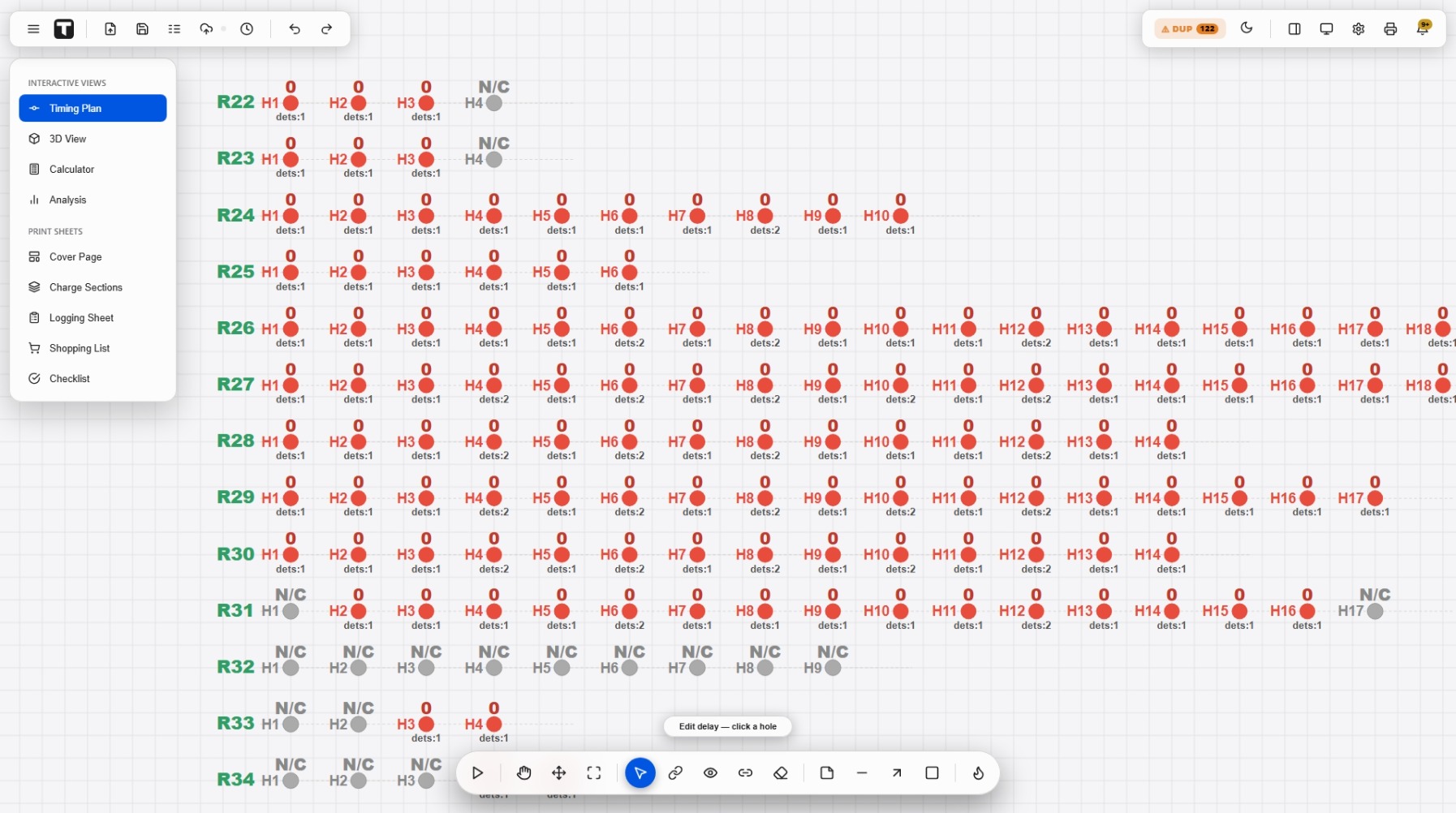The image size is (1456, 813).
Task: Select the sticky note tool
Action: point(827,773)
